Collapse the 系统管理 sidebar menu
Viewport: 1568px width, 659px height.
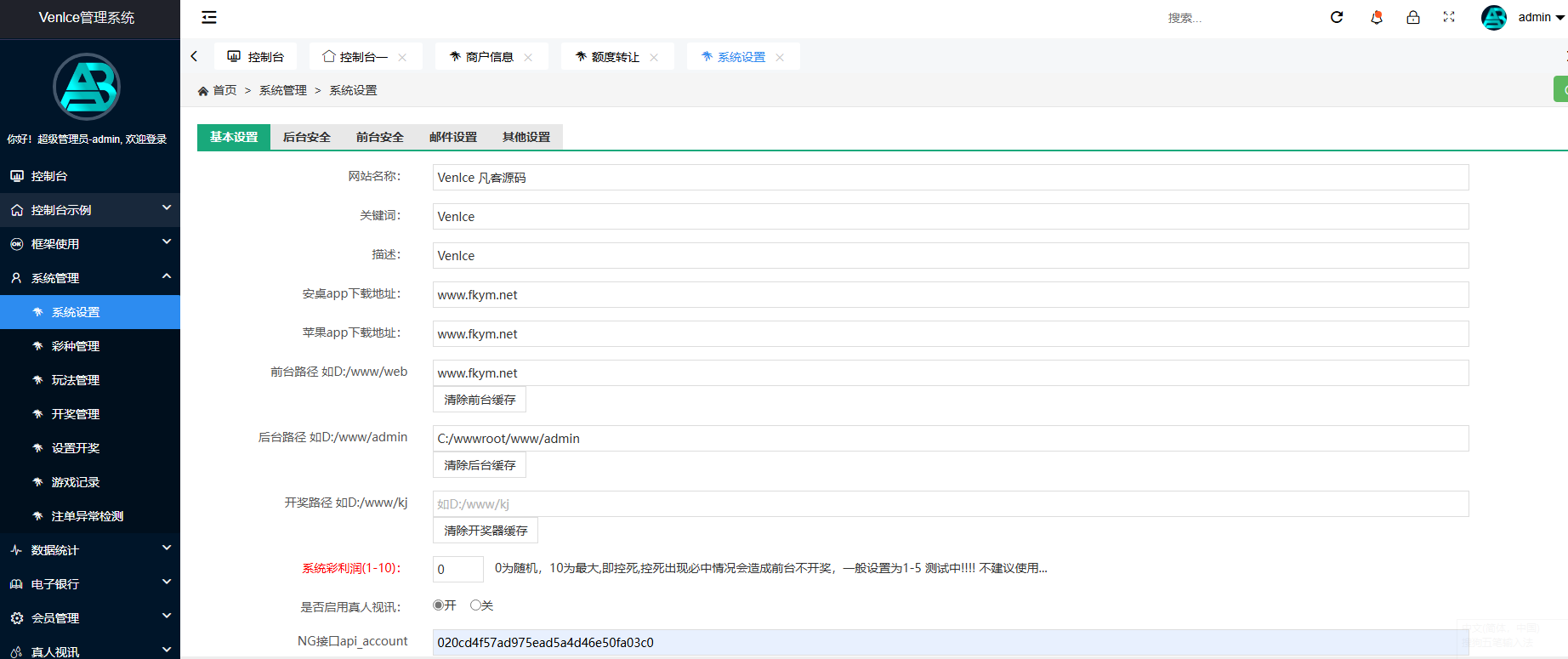click(x=89, y=278)
